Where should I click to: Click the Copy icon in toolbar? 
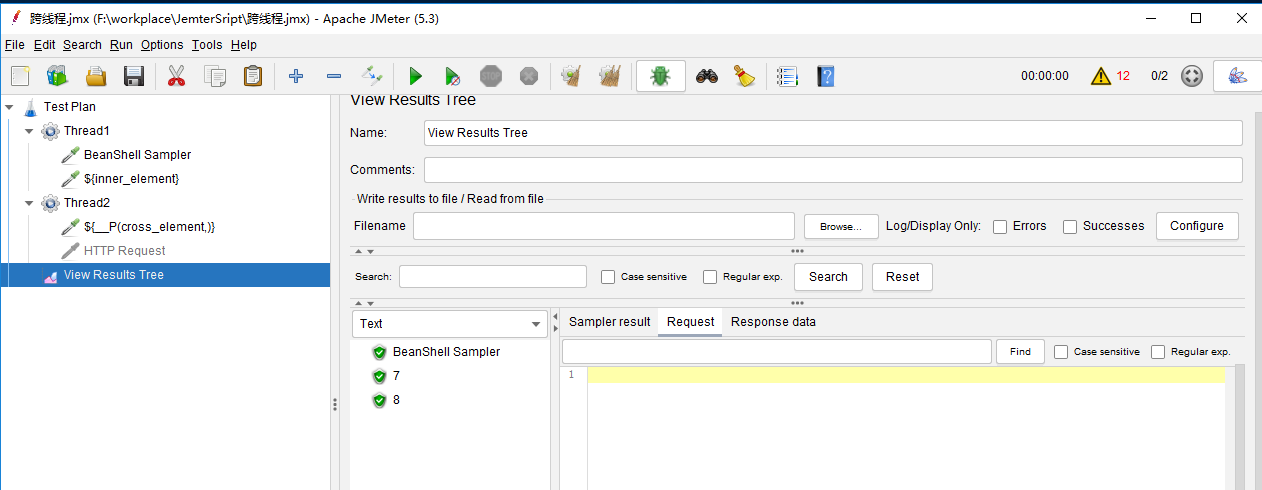[215, 76]
